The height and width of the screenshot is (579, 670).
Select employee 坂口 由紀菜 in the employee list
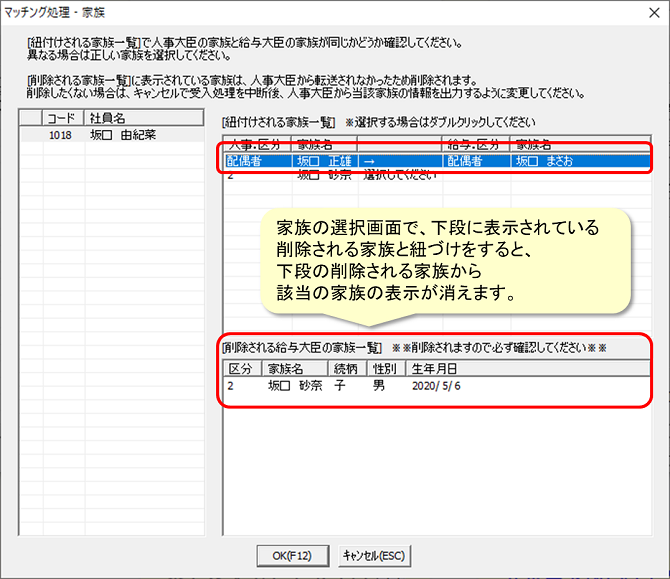[122, 135]
